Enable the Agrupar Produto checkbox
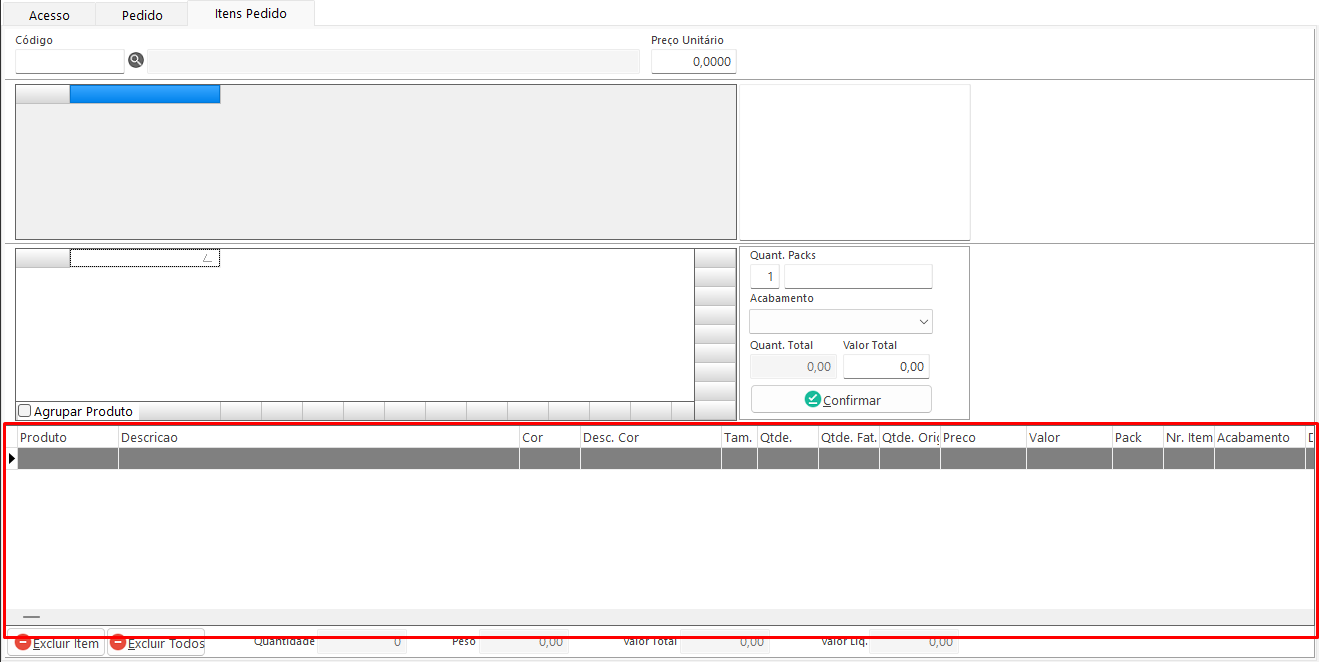This screenshot has width=1319, height=662. [x=25, y=411]
